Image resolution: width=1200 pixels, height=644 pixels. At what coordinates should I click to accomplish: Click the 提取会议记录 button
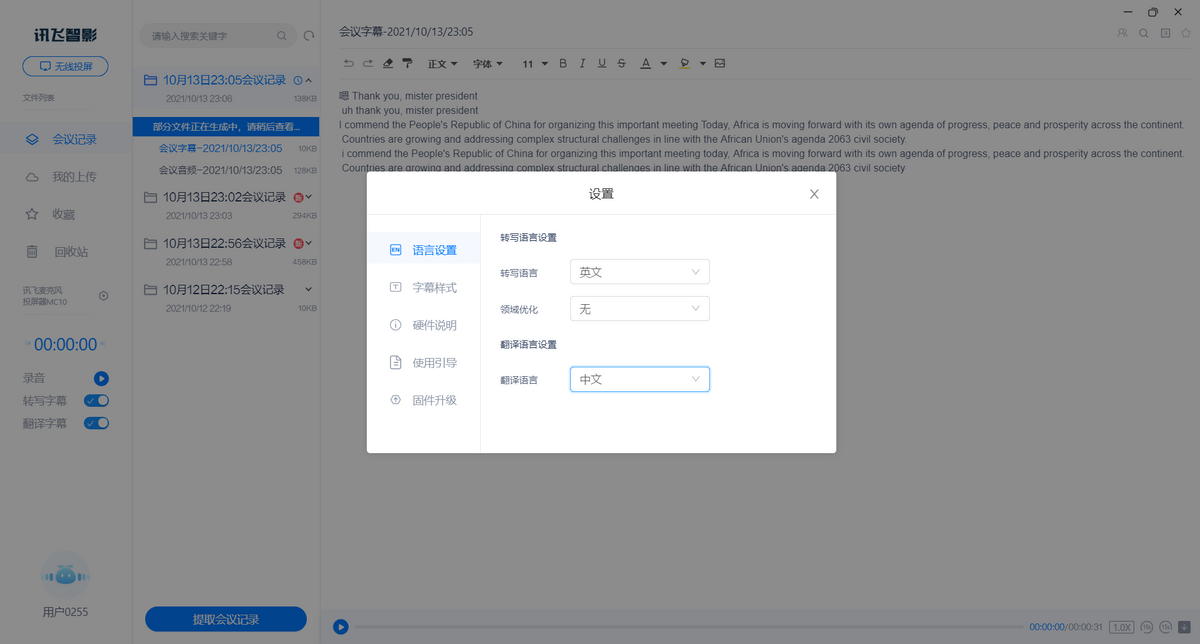click(x=225, y=620)
